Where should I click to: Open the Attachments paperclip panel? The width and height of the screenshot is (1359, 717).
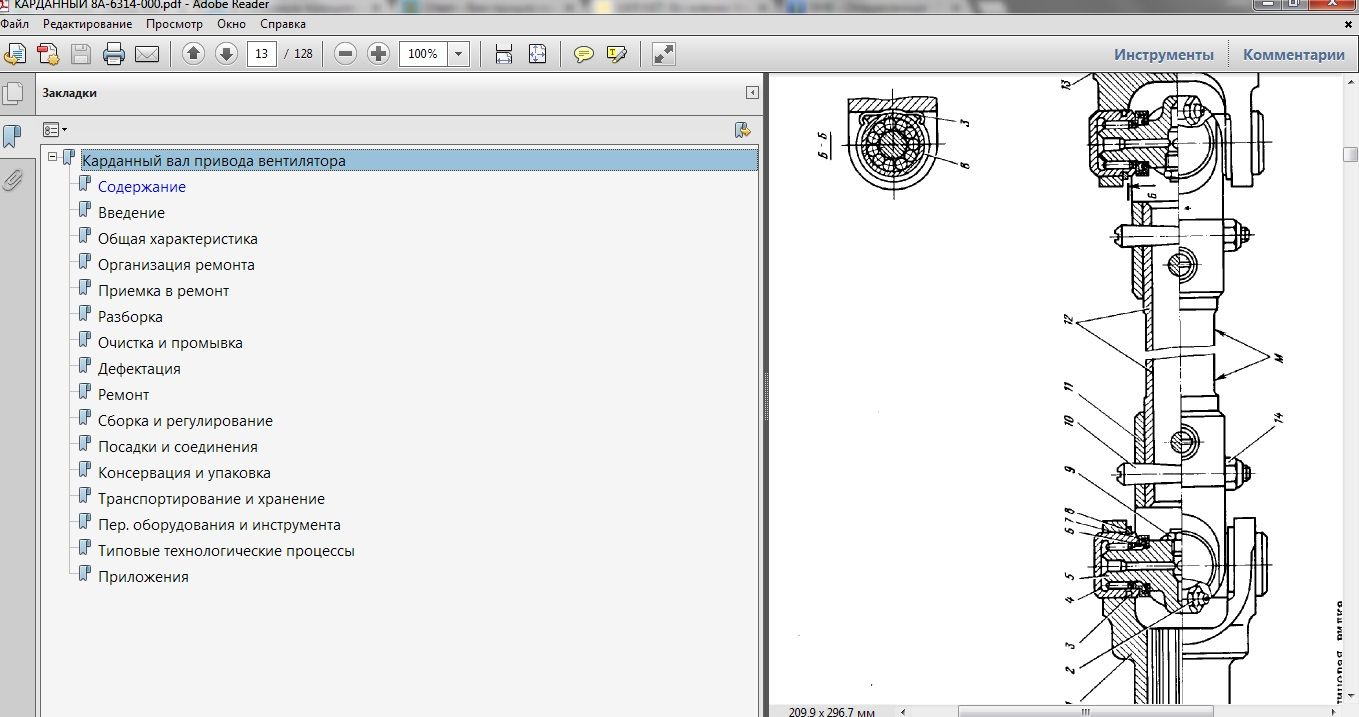pyautogui.click(x=13, y=180)
